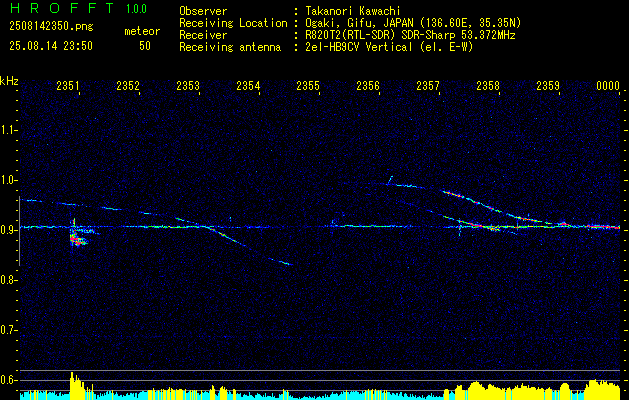Click the Ogaki, Gifu, JAPAN location text
Screen dimensions: 629x400
(x=413, y=23)
